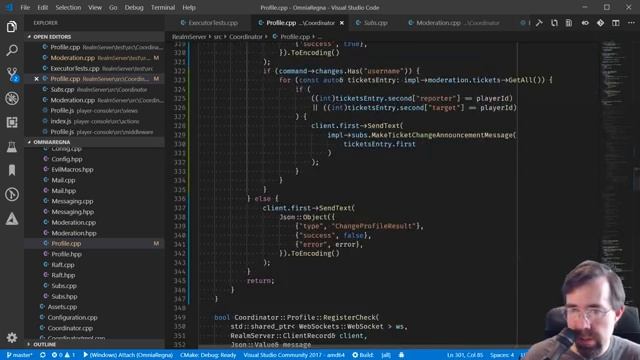Viewport: 640px width, 360px height.
Task: Click the bug debug icon in status bar
Action: point(401,355)
